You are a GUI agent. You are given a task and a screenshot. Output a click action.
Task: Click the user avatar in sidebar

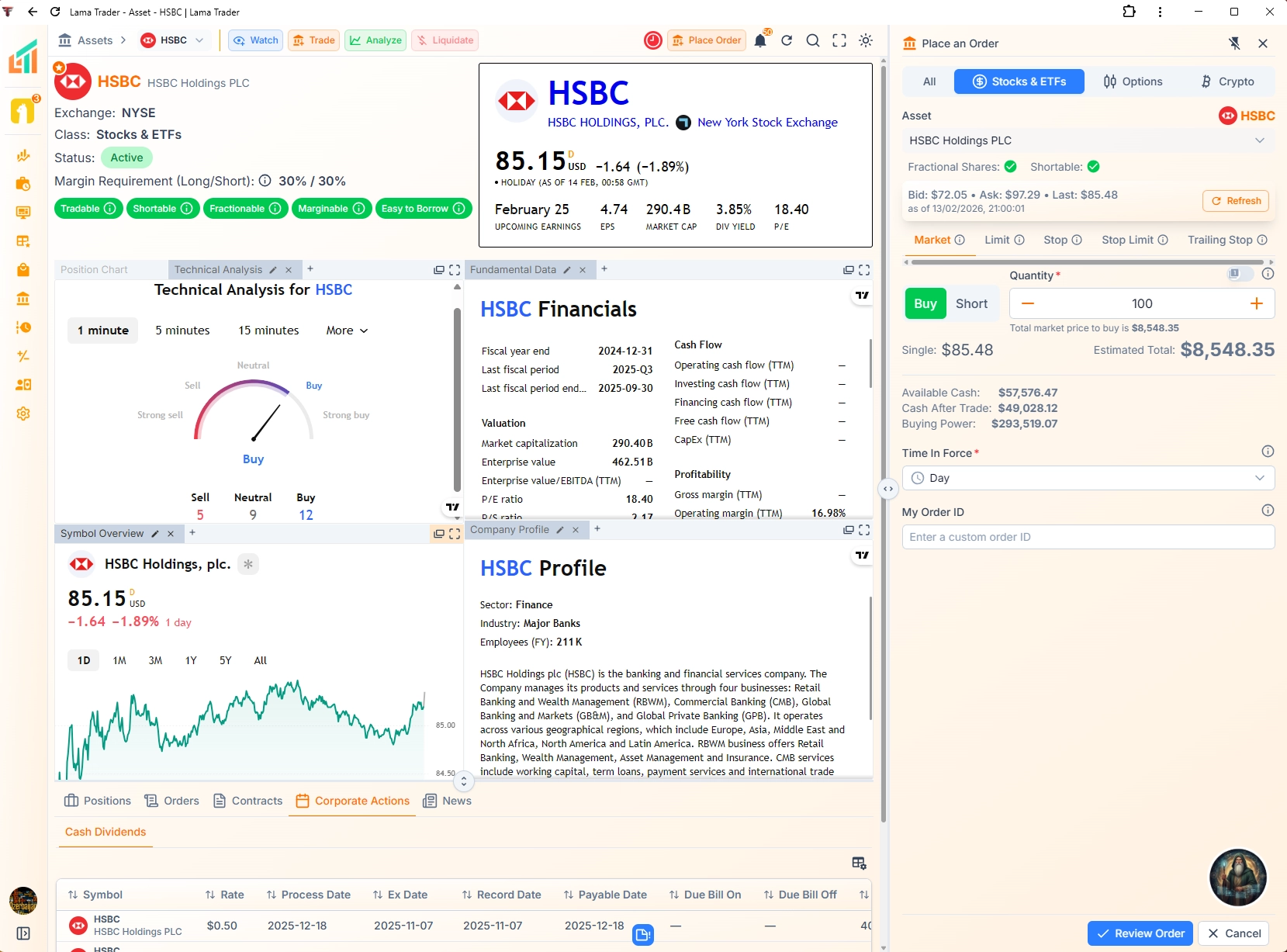coord(23,901)
